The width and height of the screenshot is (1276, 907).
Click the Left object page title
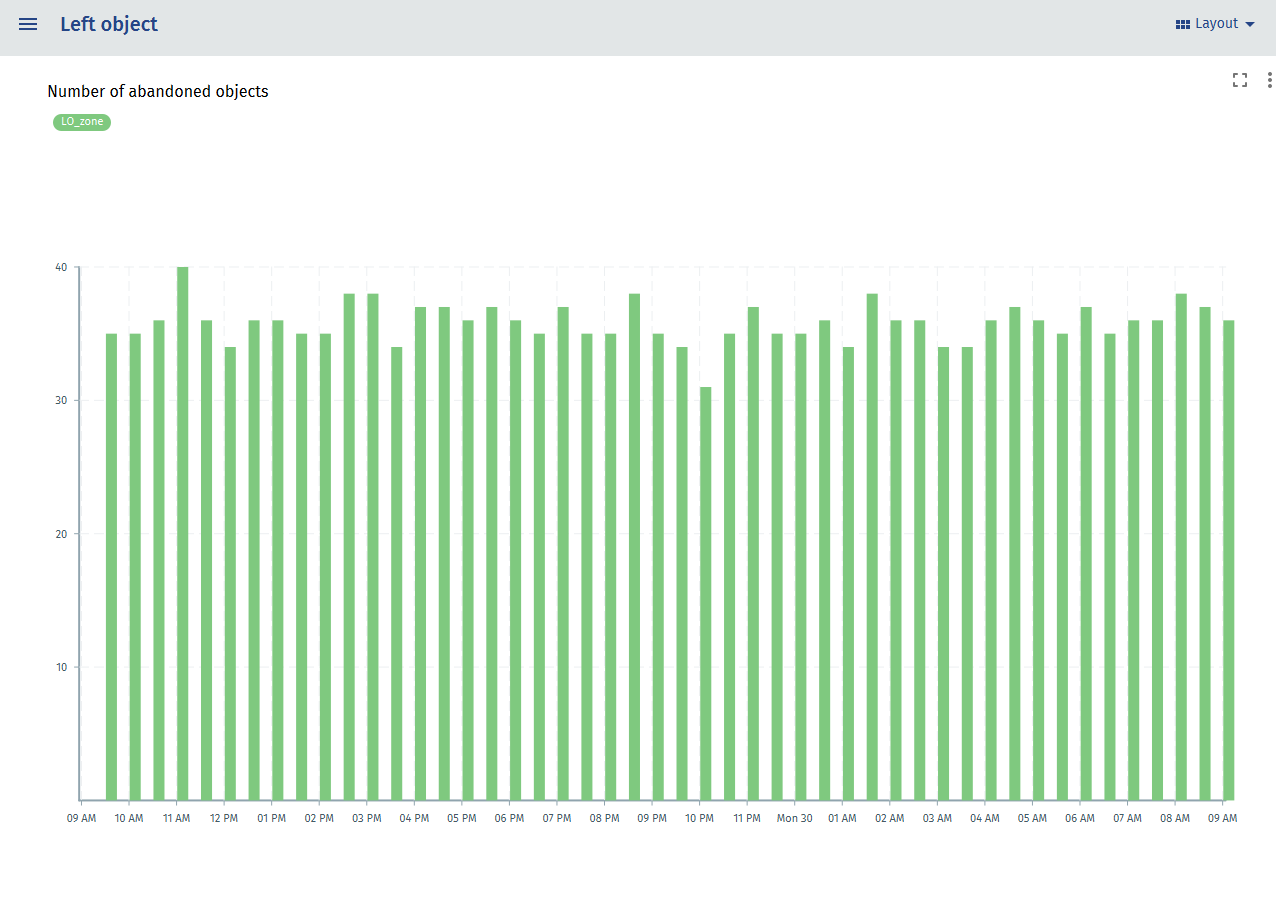[x=109, y=24]
